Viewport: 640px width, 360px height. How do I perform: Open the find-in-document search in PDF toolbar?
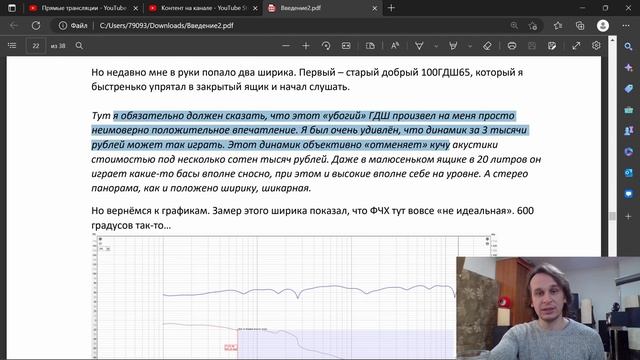(79, 46)
